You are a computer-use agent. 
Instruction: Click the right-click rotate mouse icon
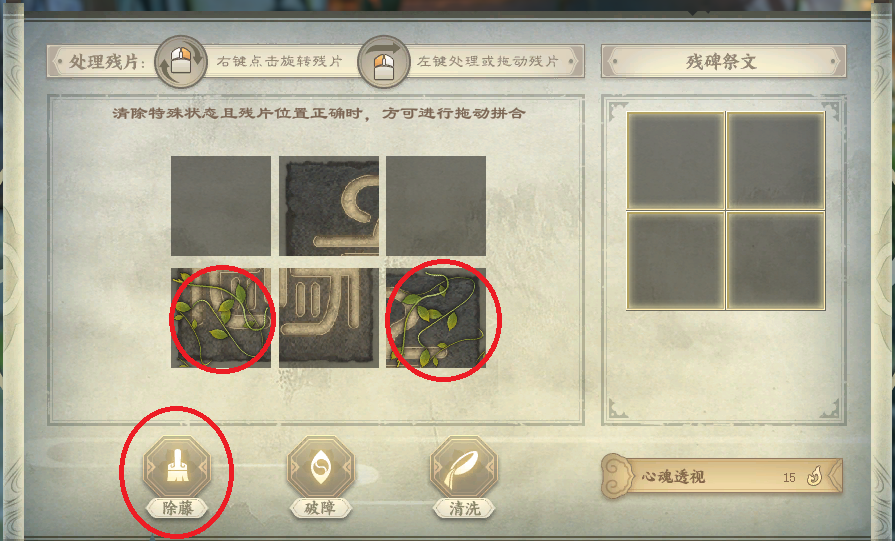pyautogui.click(x=181, y=62)
